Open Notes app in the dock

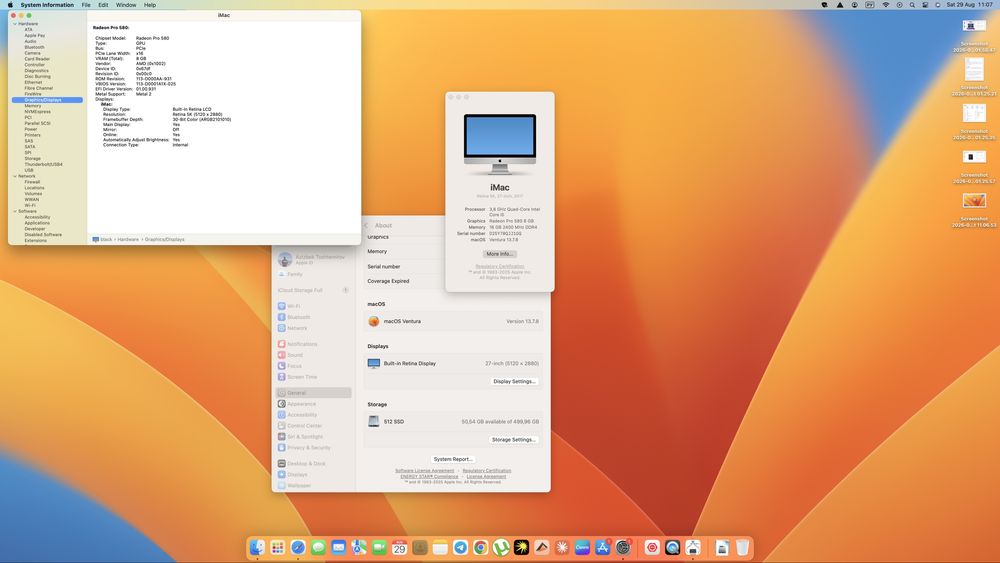[440, 547]
